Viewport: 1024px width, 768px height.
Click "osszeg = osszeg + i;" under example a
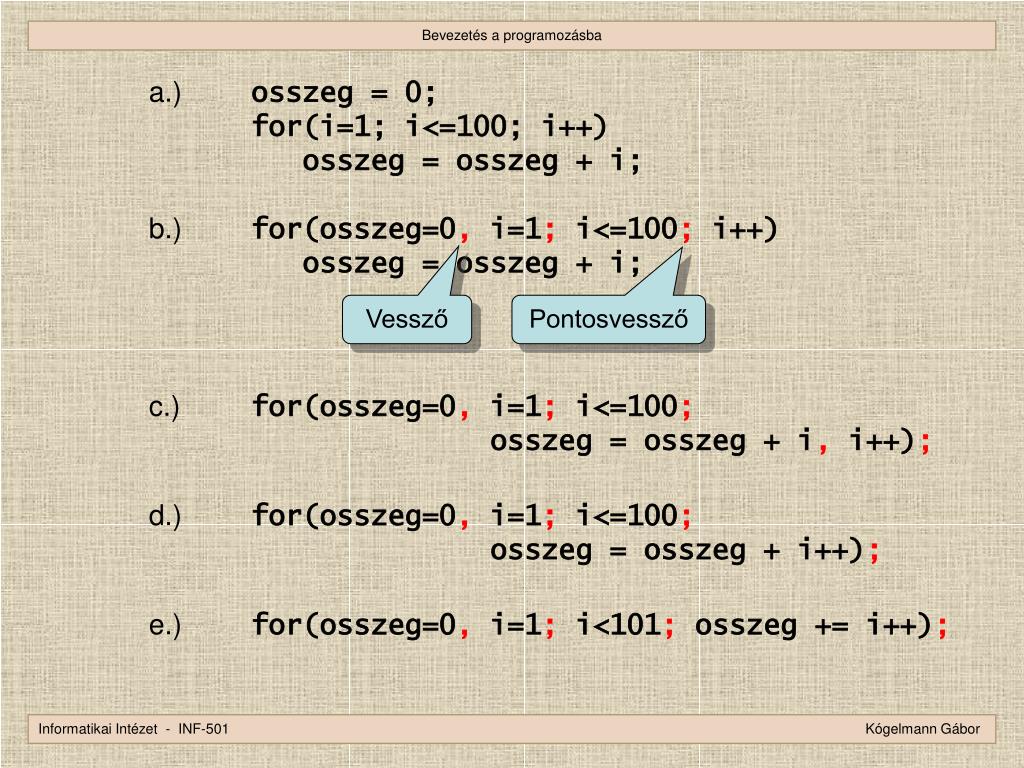472,161
